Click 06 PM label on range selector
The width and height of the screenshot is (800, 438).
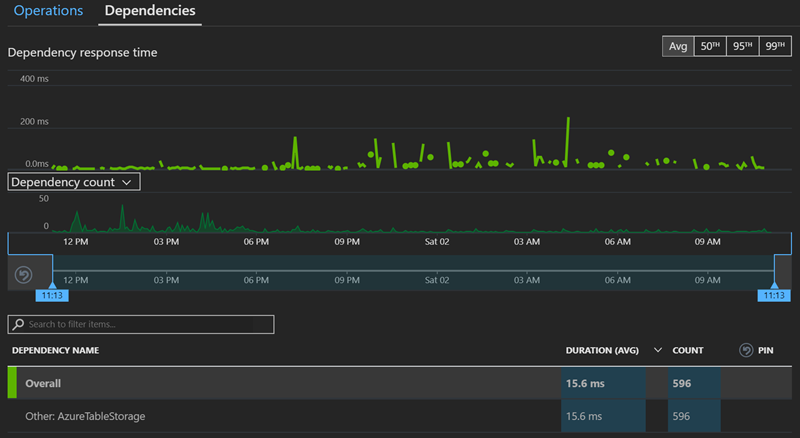click(256, 280)
